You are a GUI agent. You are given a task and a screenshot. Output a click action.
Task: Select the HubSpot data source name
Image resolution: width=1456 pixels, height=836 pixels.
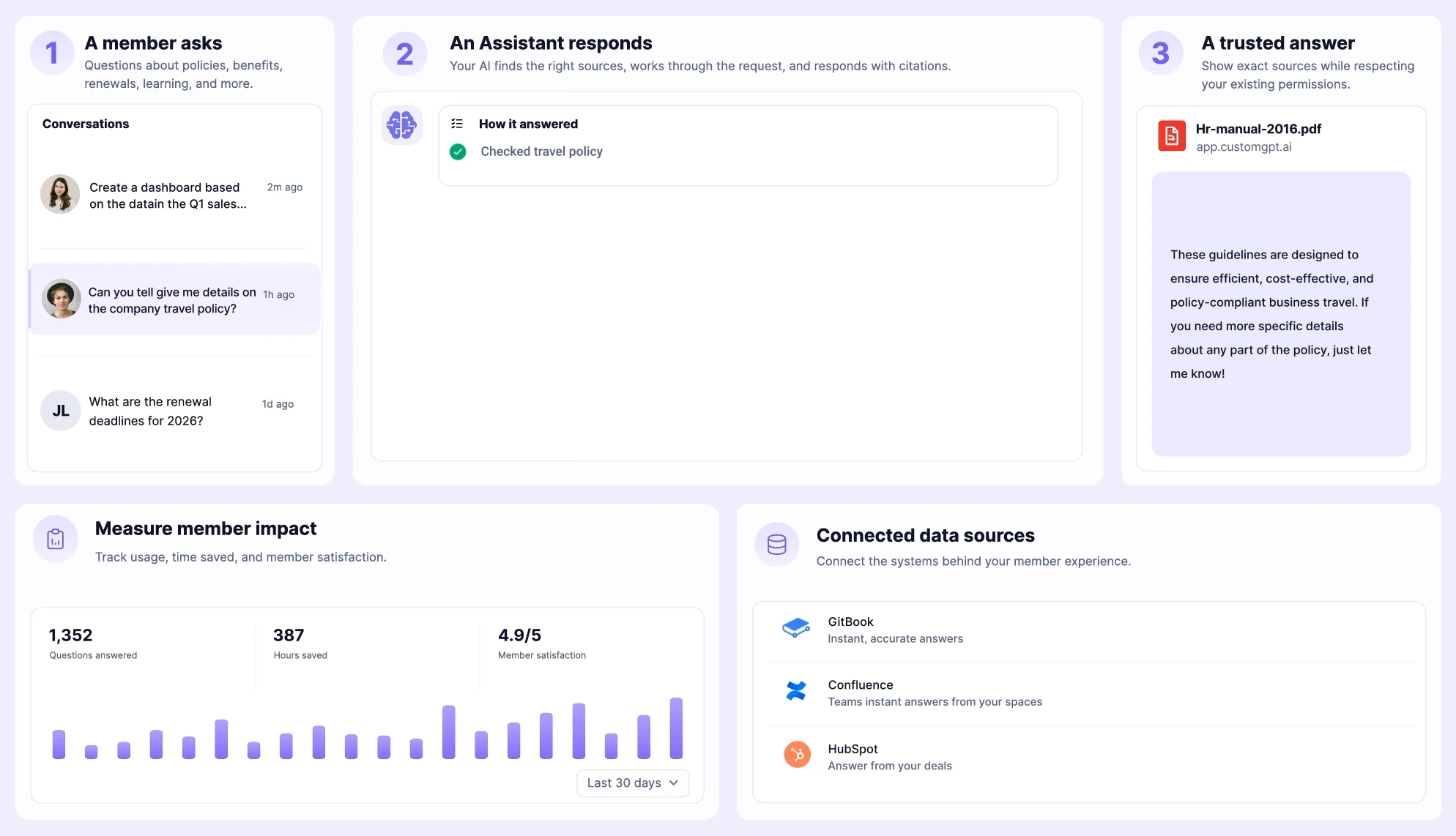coord(853,749)
